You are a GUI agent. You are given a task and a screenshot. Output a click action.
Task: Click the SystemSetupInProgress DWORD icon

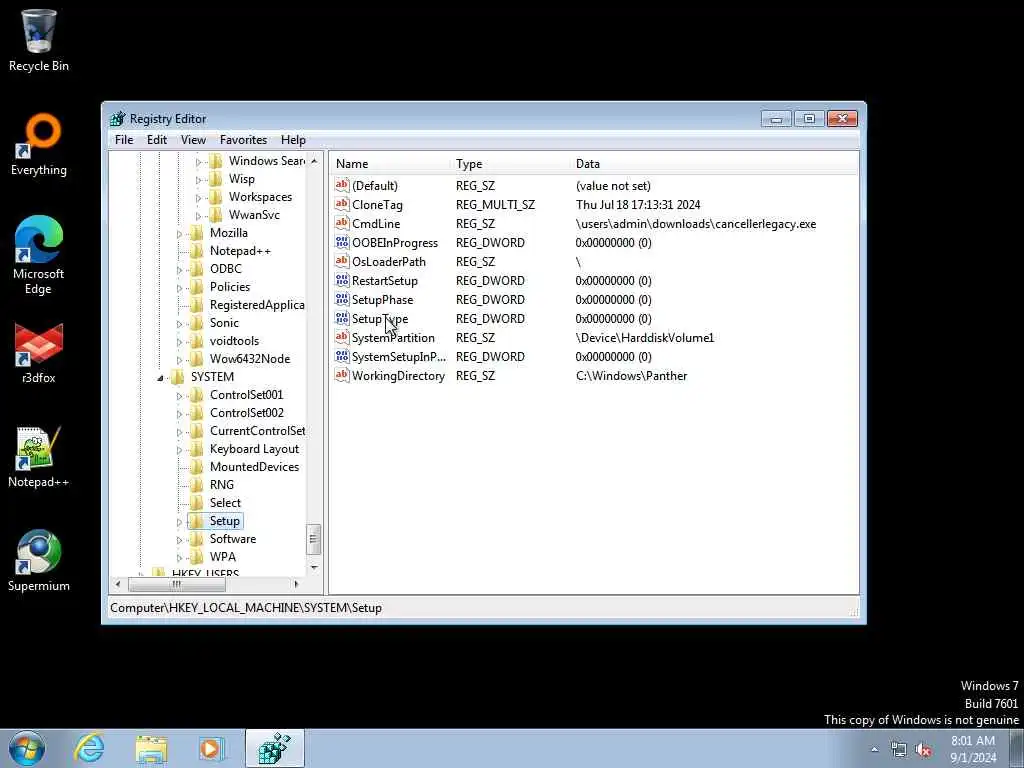coord(342,356)
